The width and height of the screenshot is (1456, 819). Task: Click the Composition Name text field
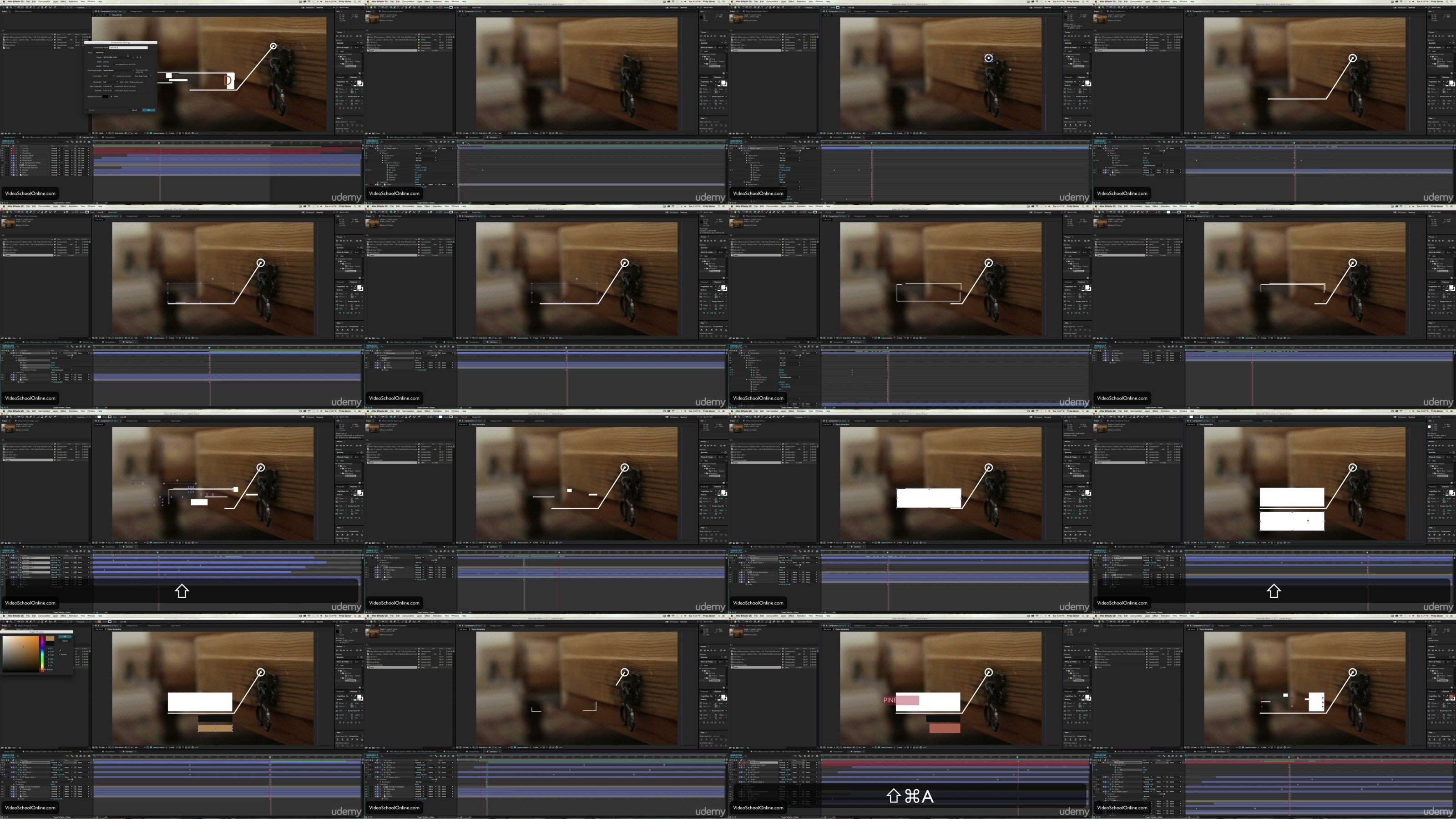pos(129,48)
